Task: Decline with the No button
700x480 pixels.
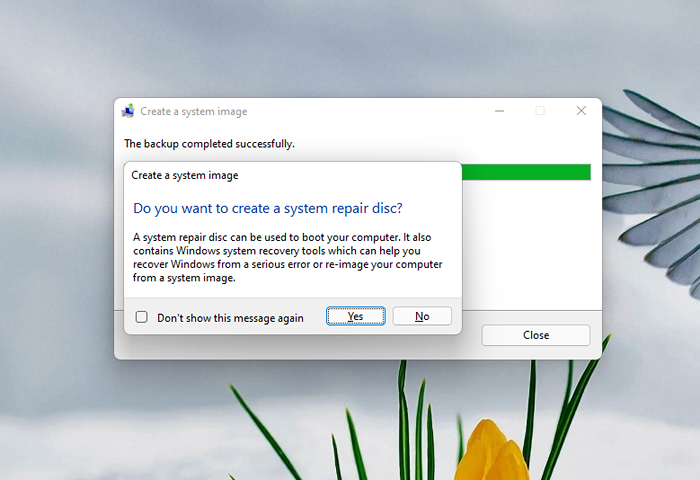Action: 422,316
